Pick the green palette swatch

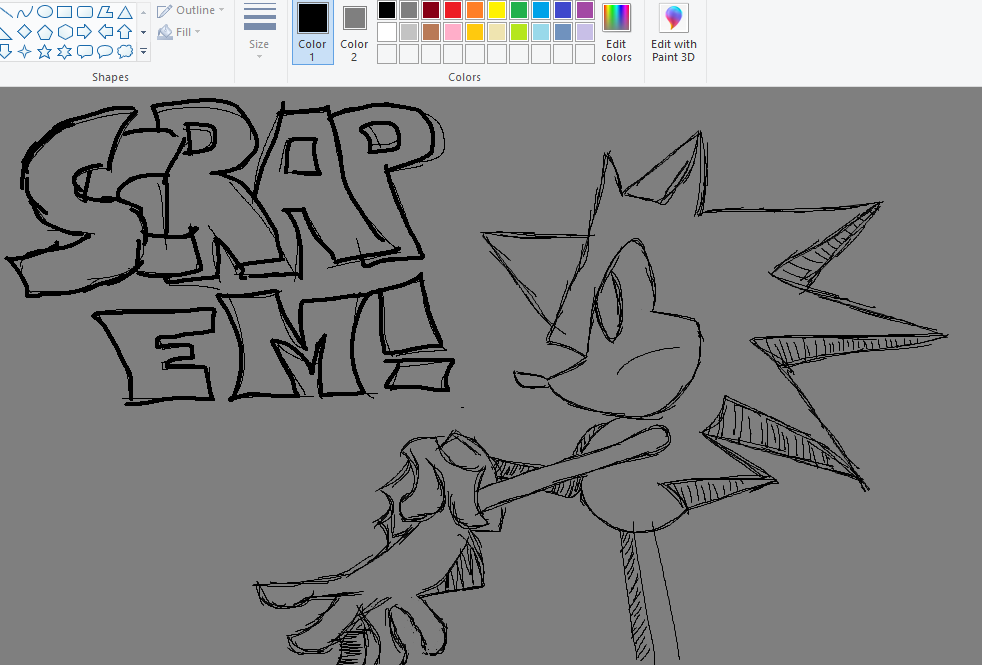519,10
